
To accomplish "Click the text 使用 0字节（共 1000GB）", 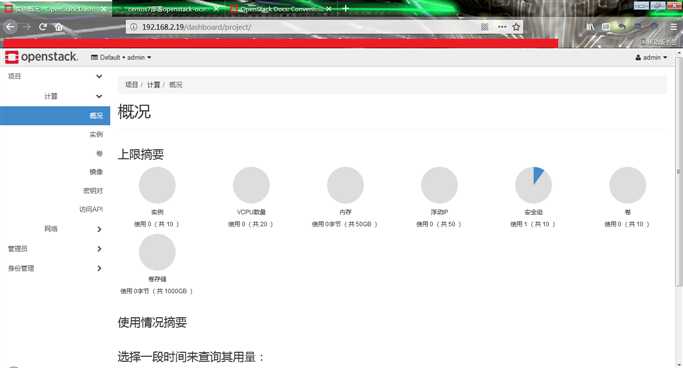I will (x=156, y=291).
